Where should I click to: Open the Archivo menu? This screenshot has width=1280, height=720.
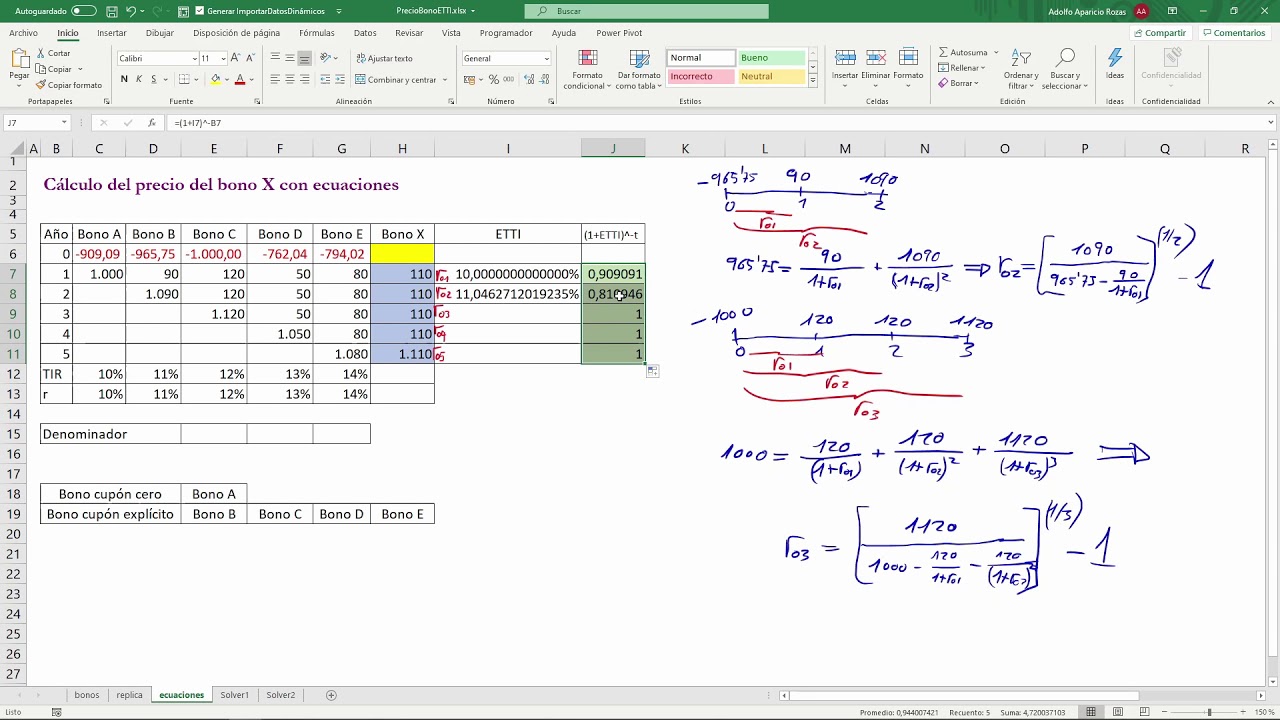click(x=23, y=33)
